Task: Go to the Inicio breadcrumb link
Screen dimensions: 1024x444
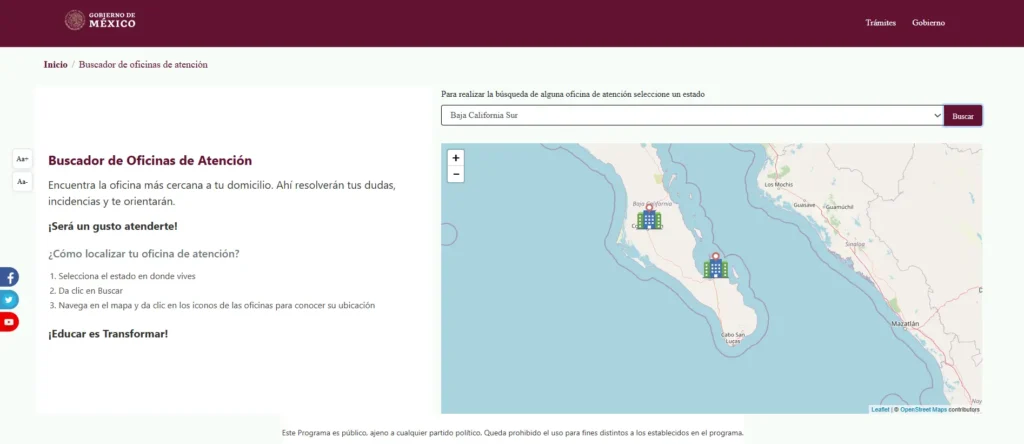Action: pyautogui.click(x=56, y=65)
